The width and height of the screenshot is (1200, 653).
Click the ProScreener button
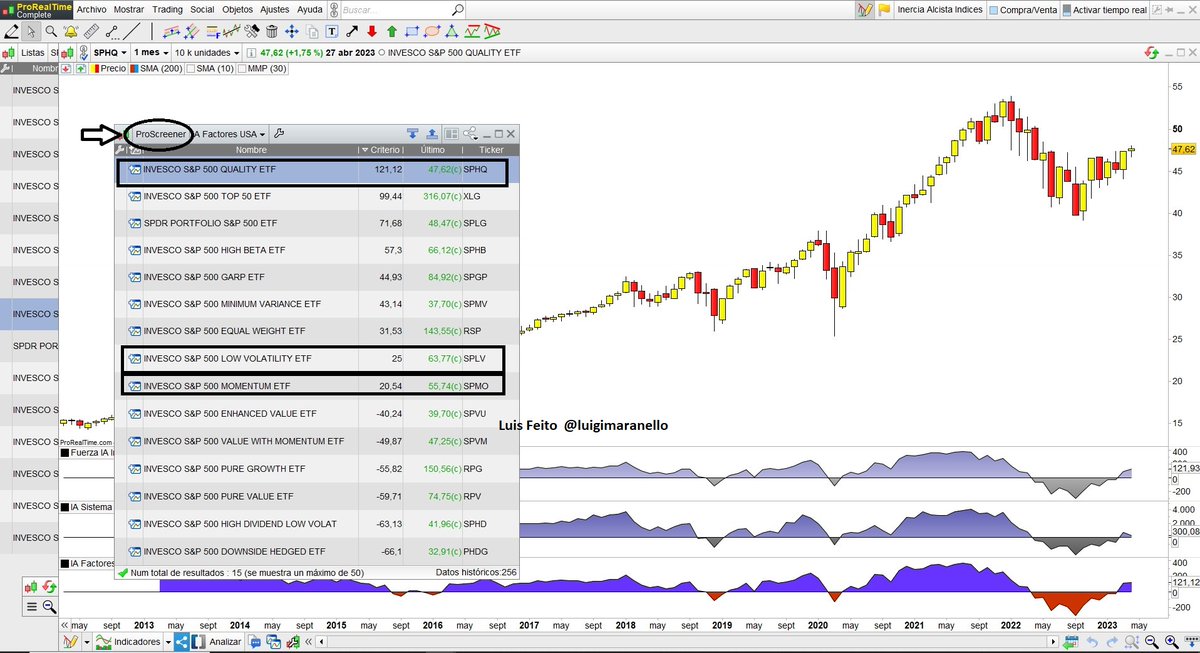[x=160, y=134]
